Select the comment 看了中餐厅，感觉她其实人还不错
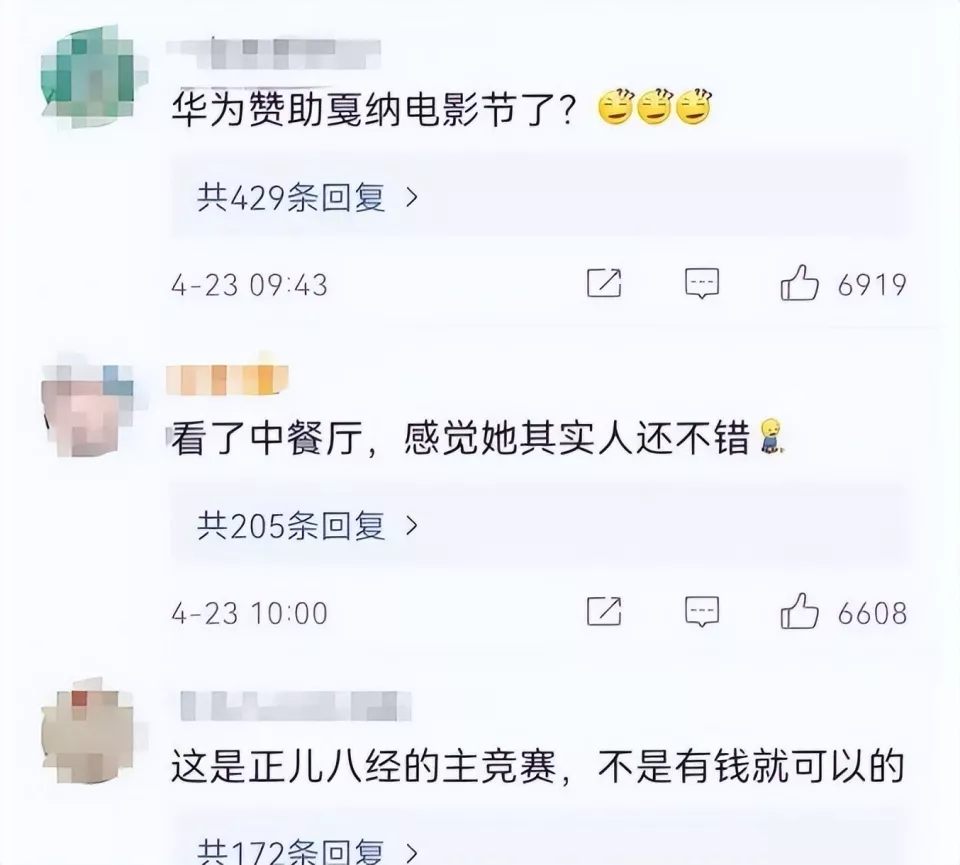960x865 pixels. pos(460,438)
